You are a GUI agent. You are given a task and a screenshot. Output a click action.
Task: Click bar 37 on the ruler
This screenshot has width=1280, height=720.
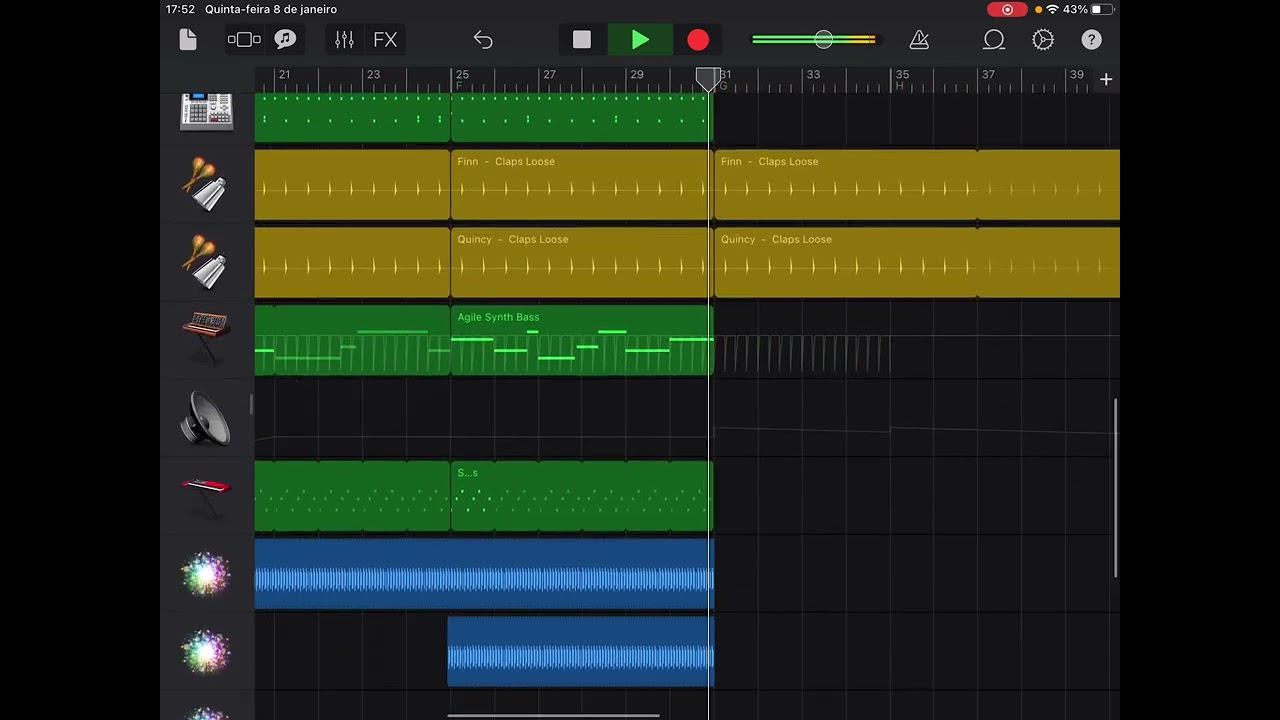[988, 75]
